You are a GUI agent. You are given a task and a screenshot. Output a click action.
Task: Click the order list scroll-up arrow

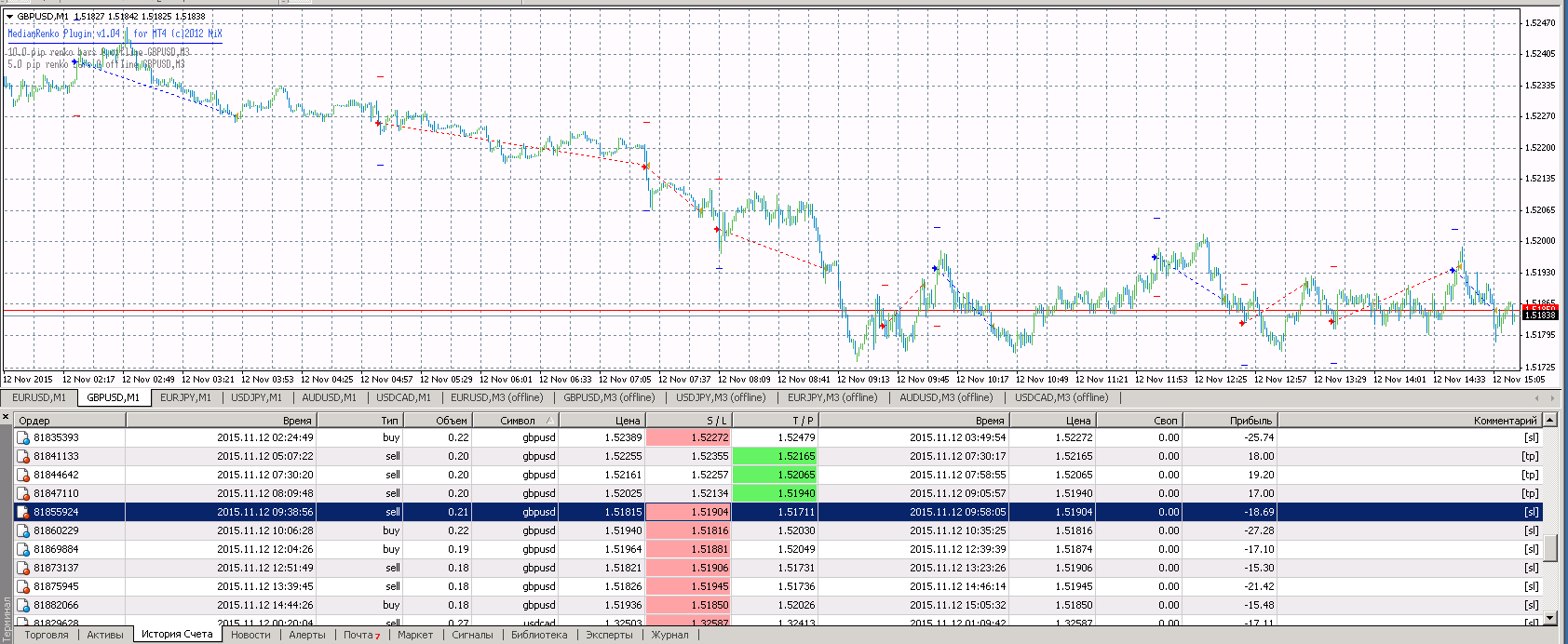(1550, 421)
